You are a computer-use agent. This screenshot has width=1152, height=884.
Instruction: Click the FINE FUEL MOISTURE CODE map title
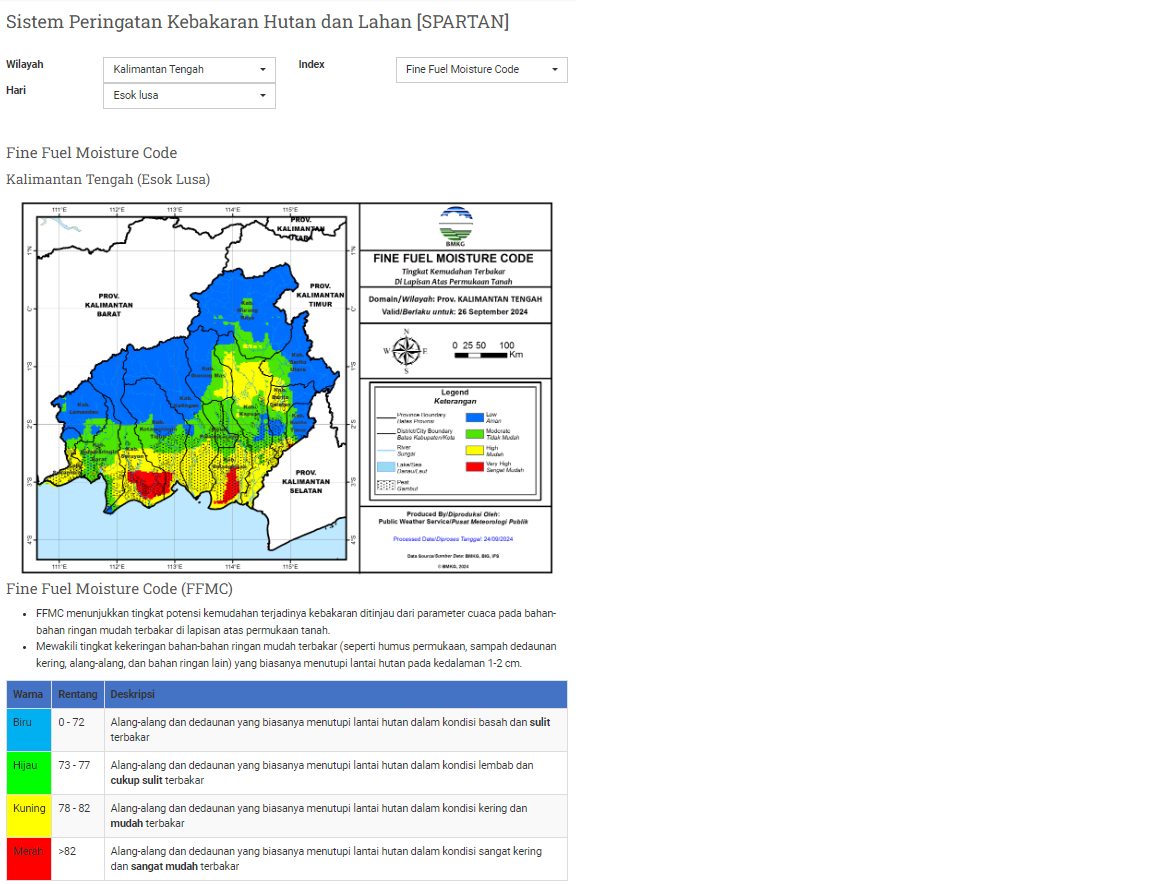click(453, 259)
